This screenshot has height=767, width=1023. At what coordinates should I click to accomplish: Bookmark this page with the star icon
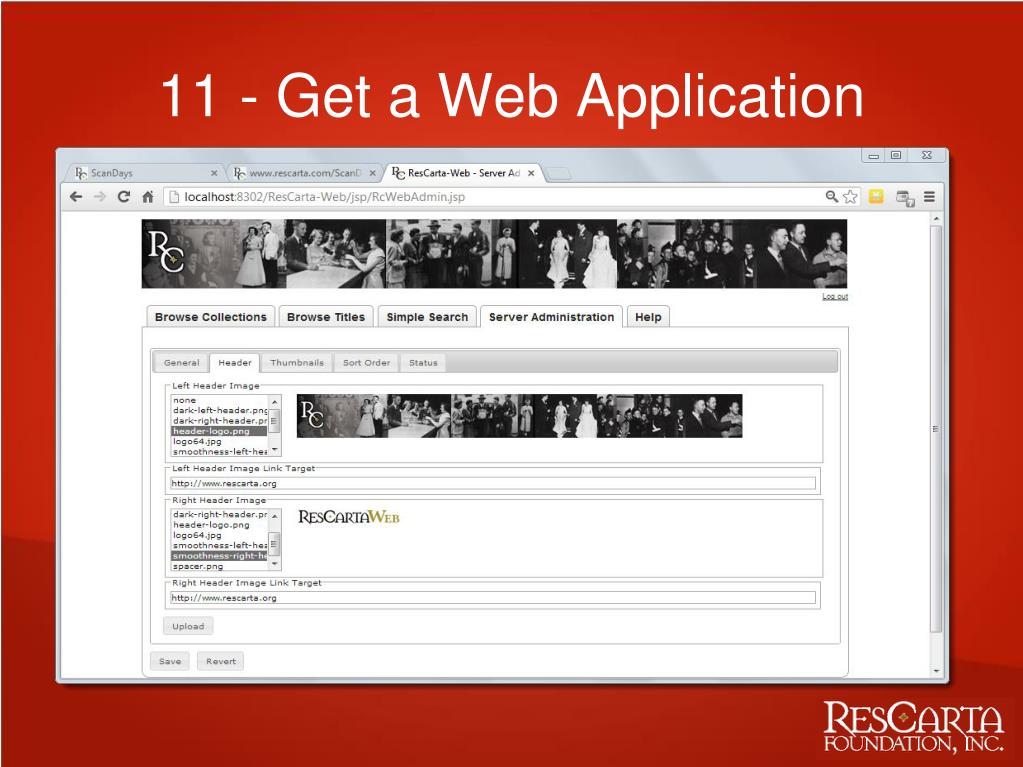point(850,196)
